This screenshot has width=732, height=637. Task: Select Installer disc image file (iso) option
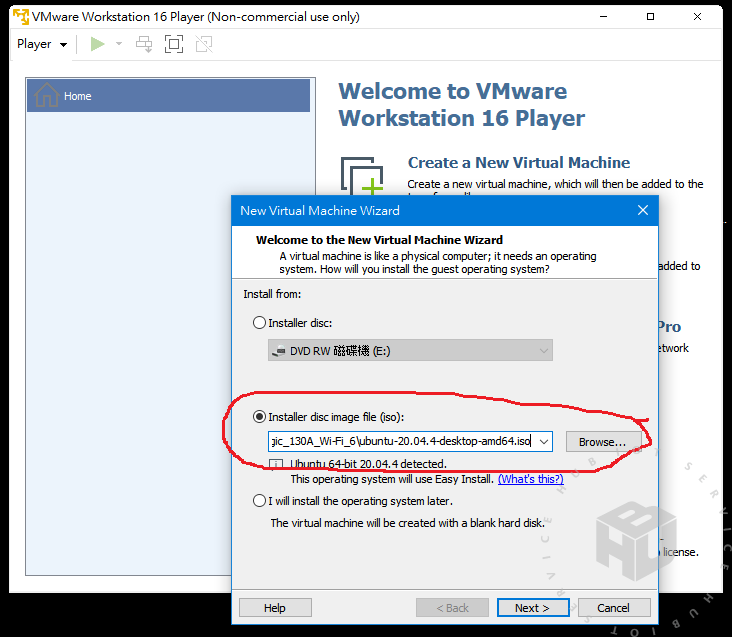(x=259, y=416)
